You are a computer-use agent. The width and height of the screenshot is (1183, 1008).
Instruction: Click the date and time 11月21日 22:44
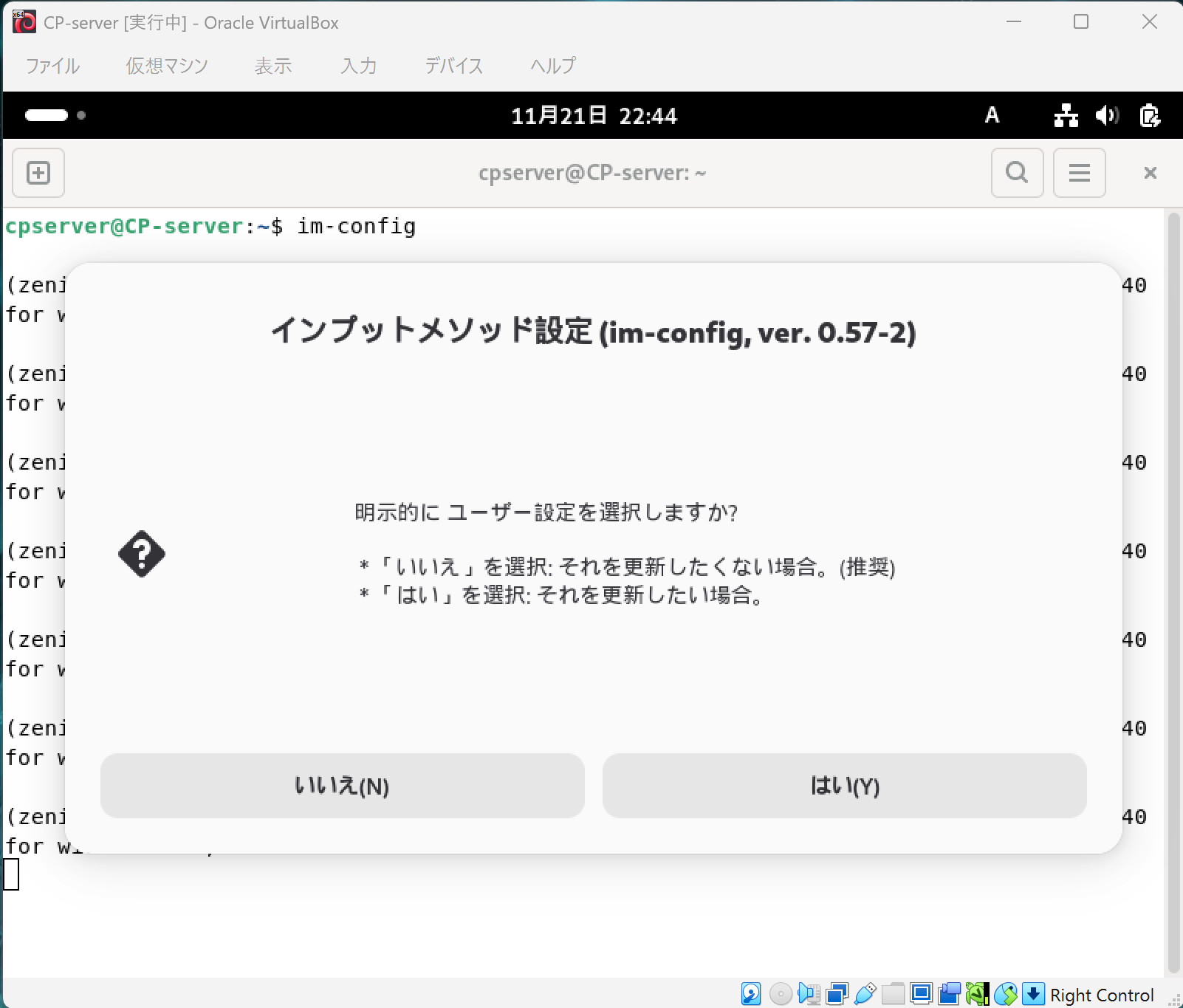pos(594,115)
